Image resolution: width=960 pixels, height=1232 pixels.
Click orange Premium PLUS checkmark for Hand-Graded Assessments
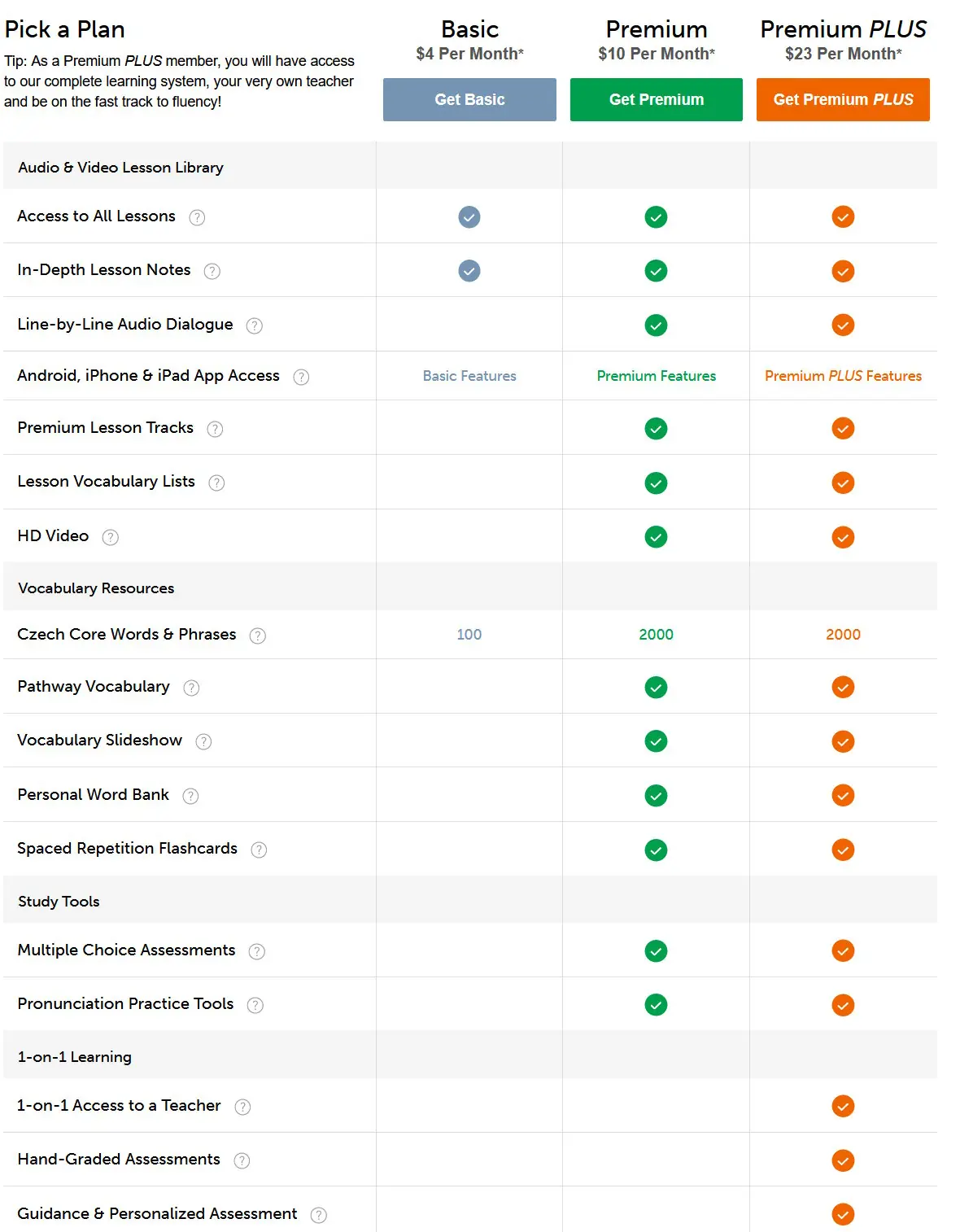[x=843, y=1160]
